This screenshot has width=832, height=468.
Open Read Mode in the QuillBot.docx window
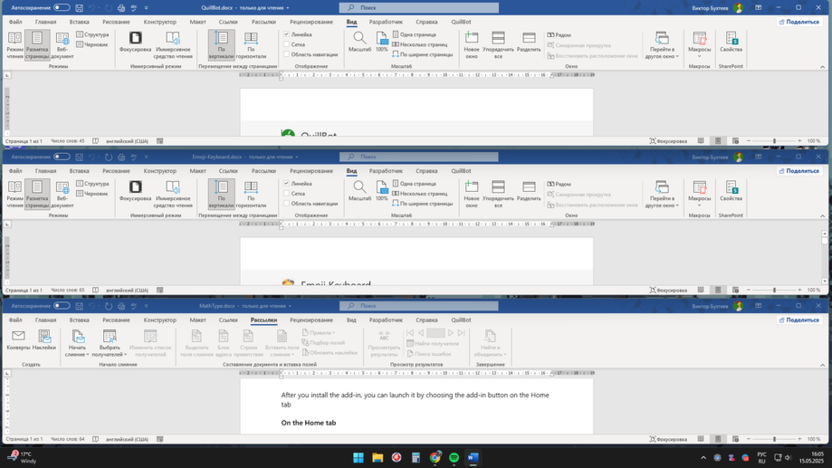15,45
